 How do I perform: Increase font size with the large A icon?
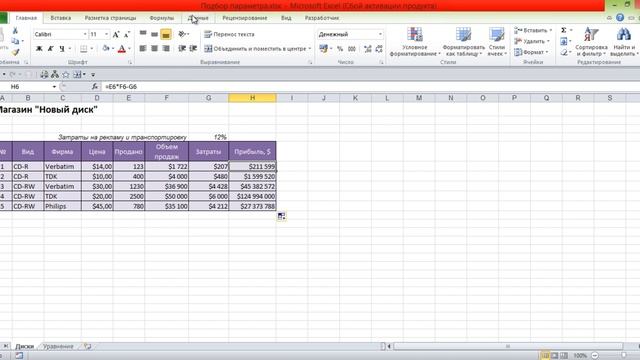pos(116,34)
